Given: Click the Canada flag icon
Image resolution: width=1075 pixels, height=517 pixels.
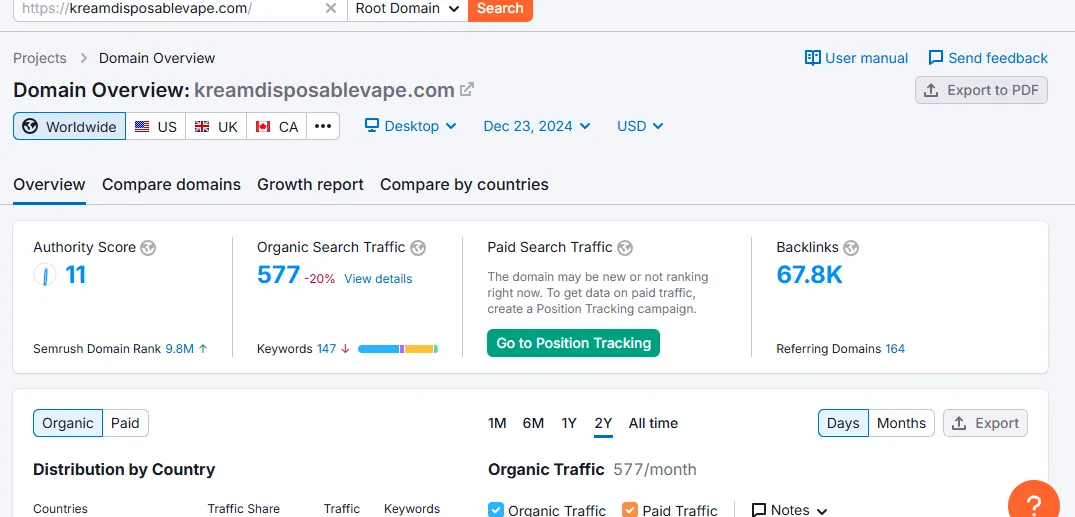Looking at the screenshot, I should click(263, 127).
